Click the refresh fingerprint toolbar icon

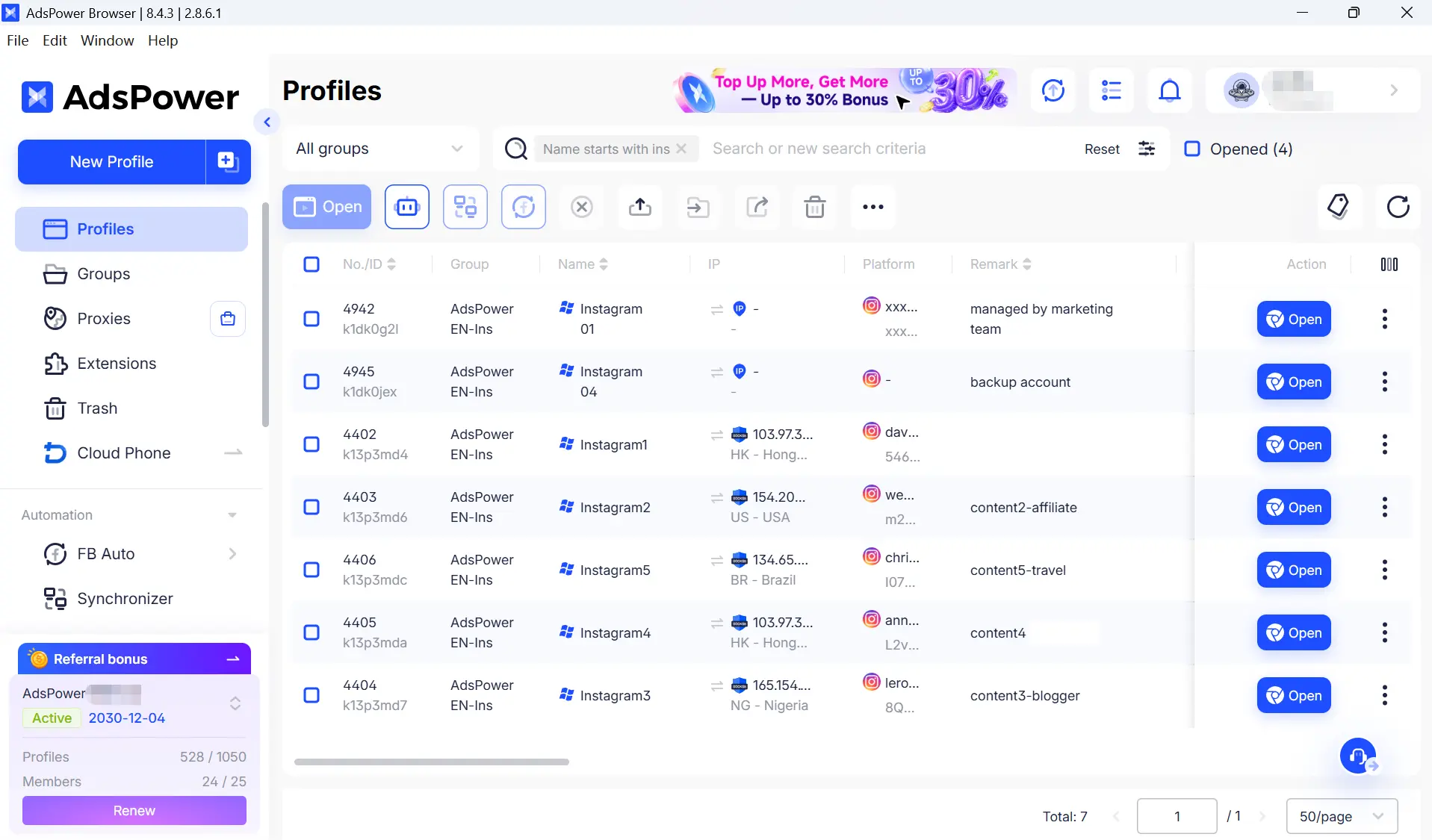point(524,207)
